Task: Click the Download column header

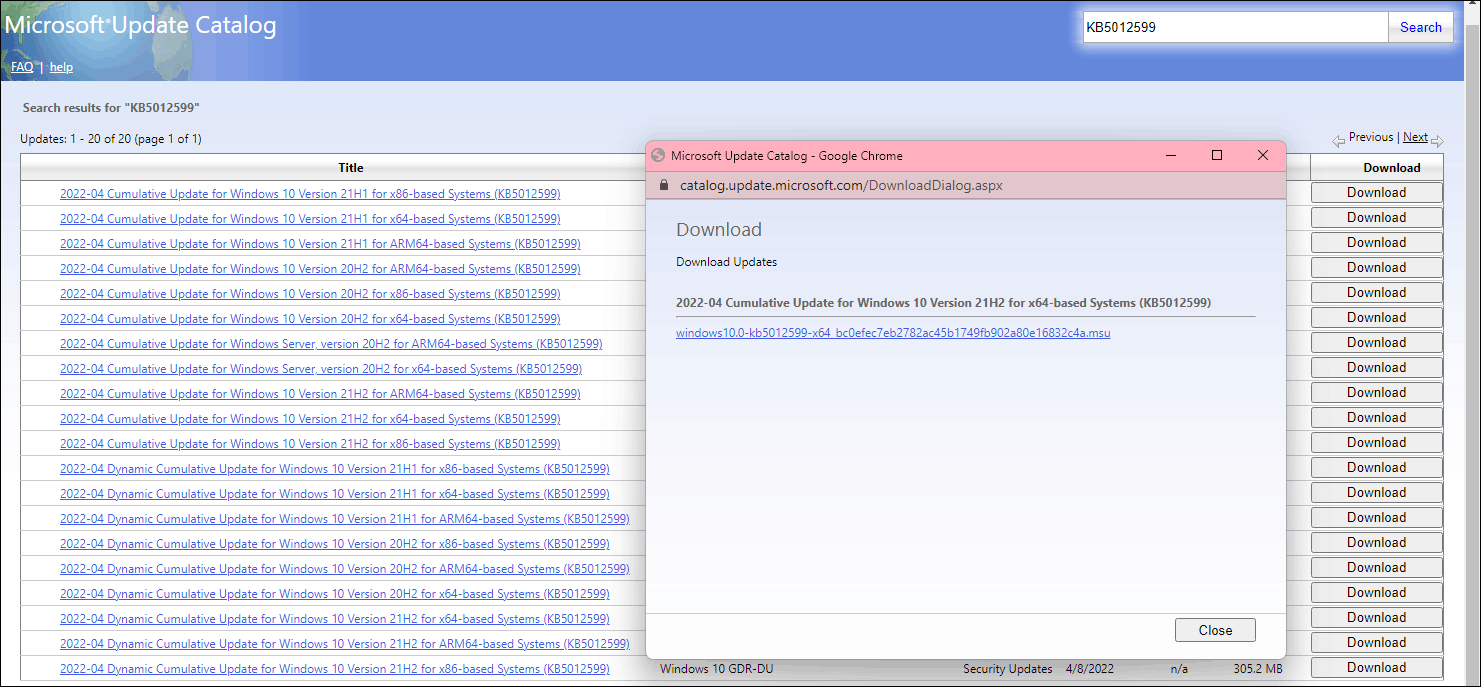Action: point(1391,168)
